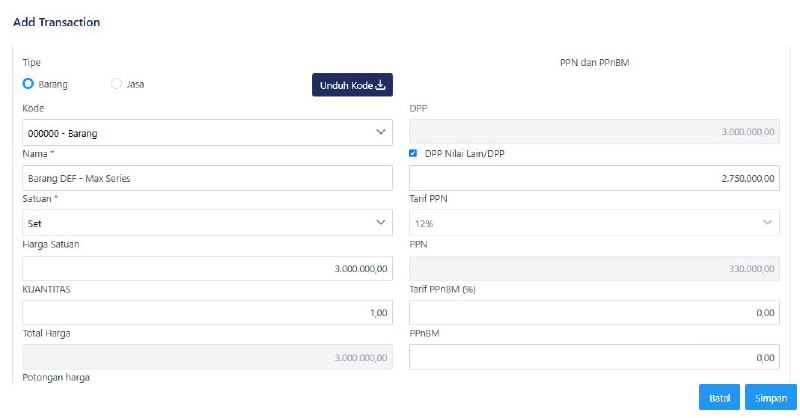Click the download icon on Unduh Kode
Screen dimensions: 800x418
(x=380, y=86)
